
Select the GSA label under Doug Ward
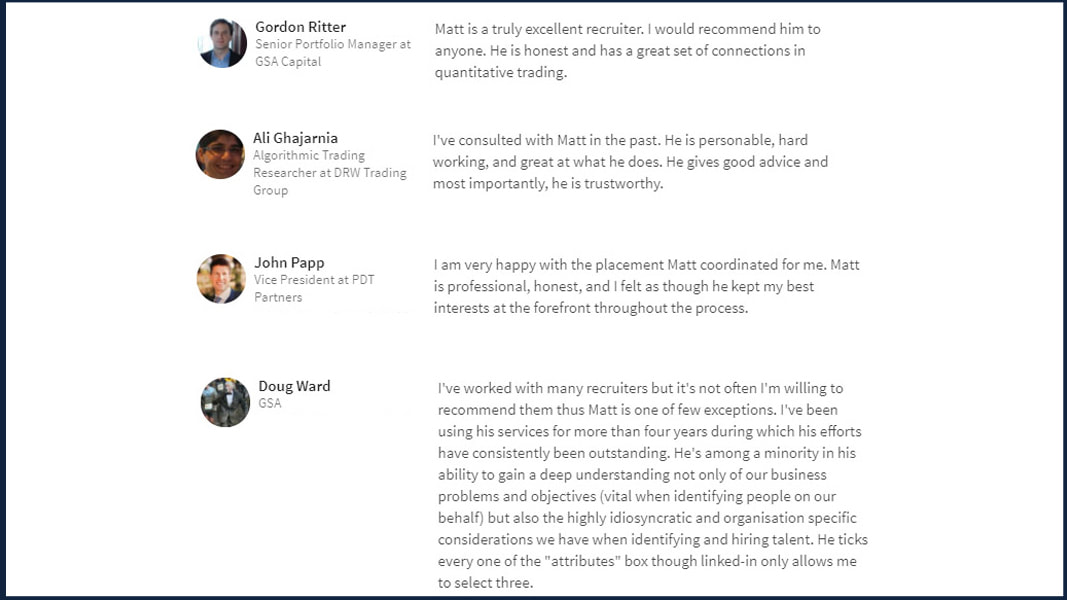(269, 403)
